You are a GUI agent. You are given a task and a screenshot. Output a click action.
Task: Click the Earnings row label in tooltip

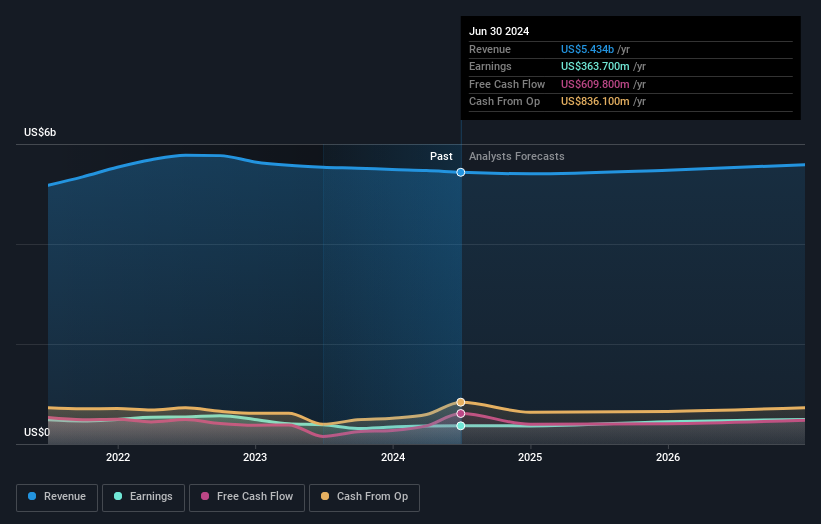click(490, 66)
